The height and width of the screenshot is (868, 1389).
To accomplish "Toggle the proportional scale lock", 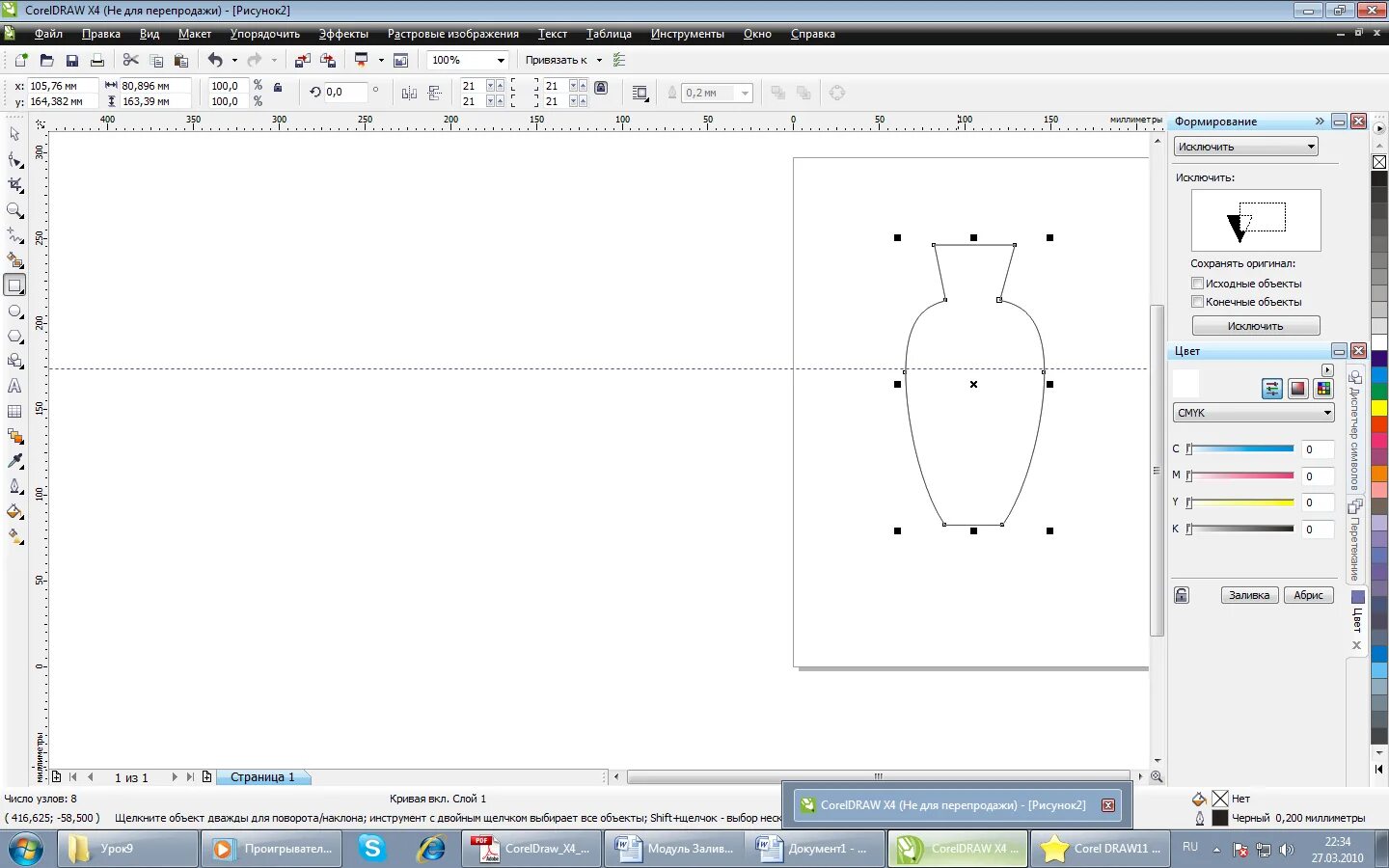I will coord(278,87).
